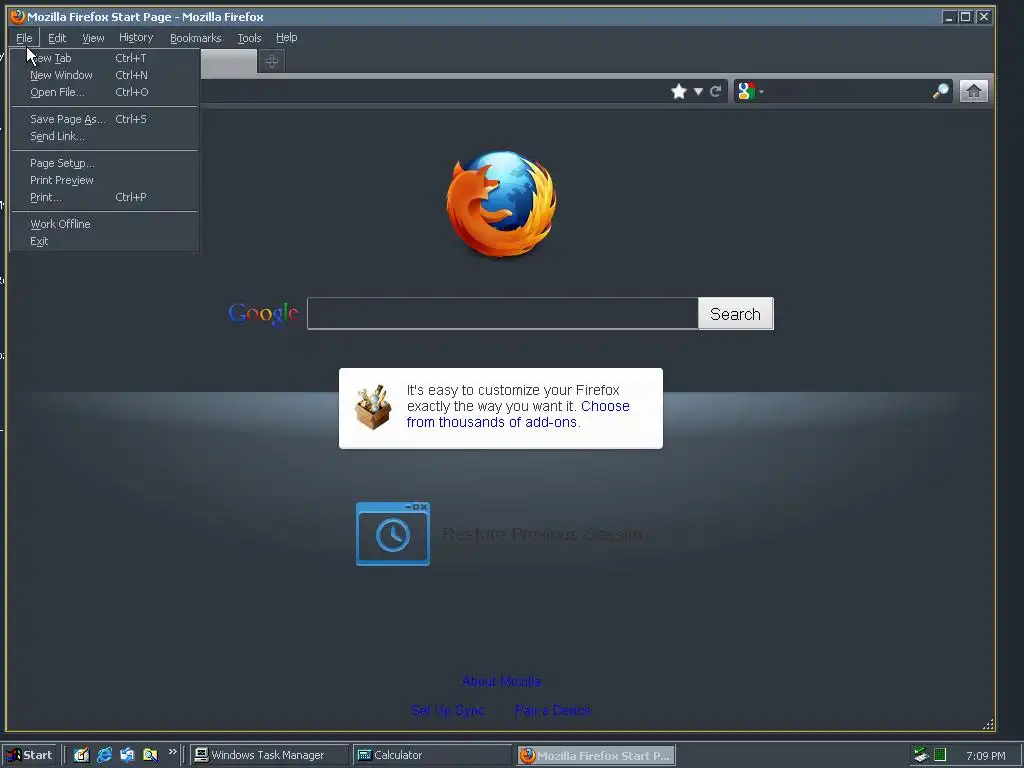Go to the home page via the house icon

click(x=973, y=91)
